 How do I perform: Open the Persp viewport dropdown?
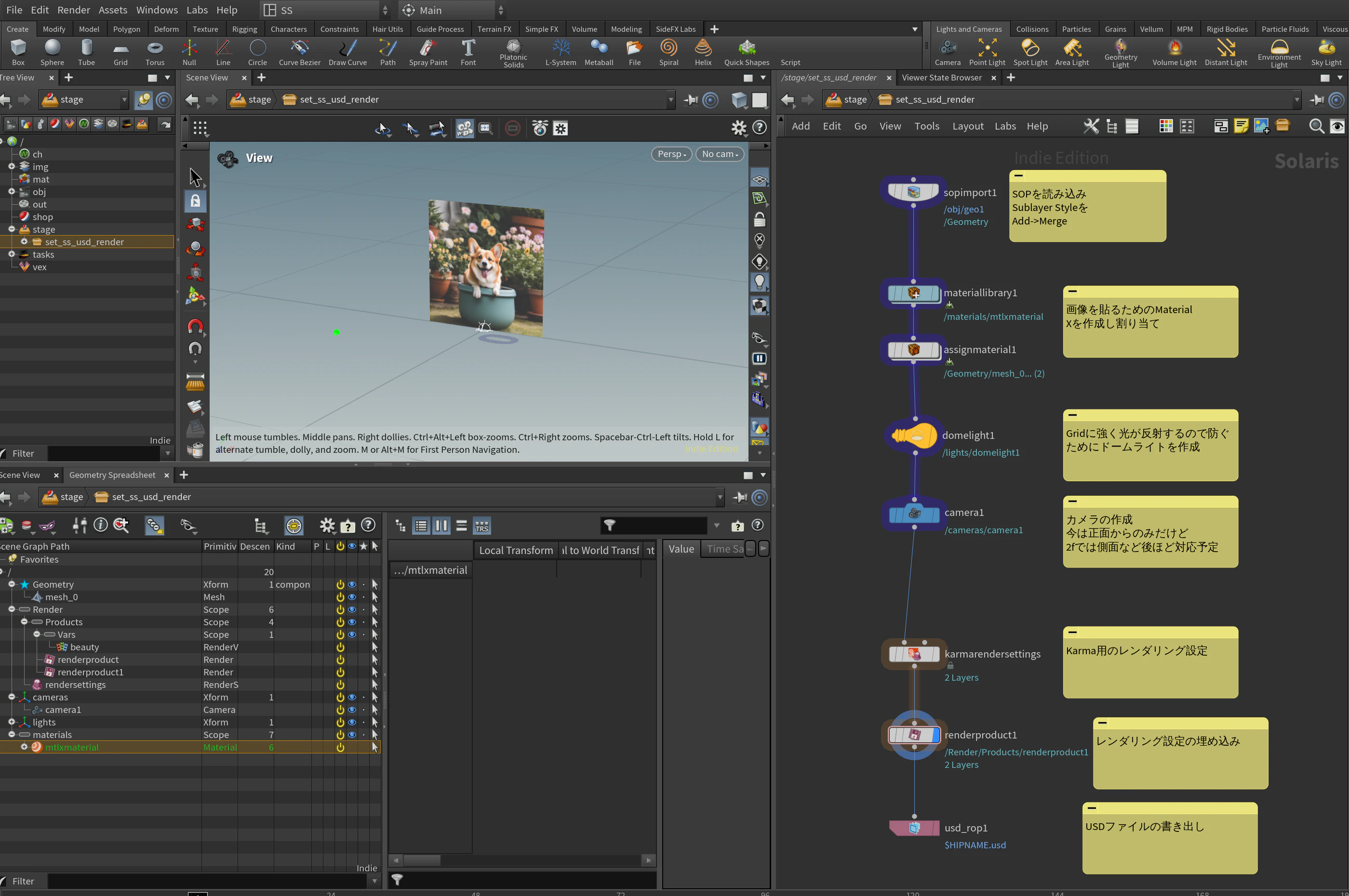click(672, 154)
